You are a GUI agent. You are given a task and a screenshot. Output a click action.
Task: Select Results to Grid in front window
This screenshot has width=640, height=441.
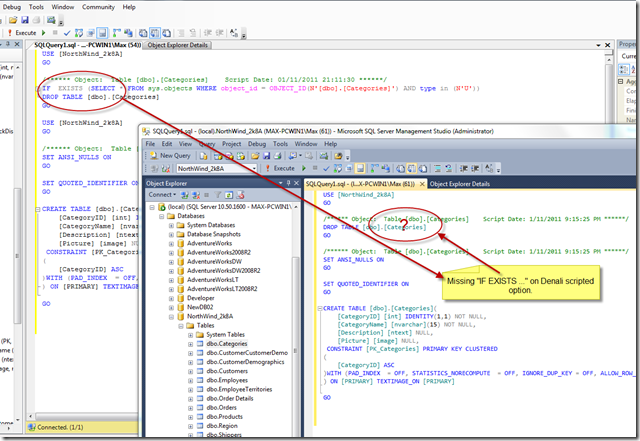tap(411, 168)
